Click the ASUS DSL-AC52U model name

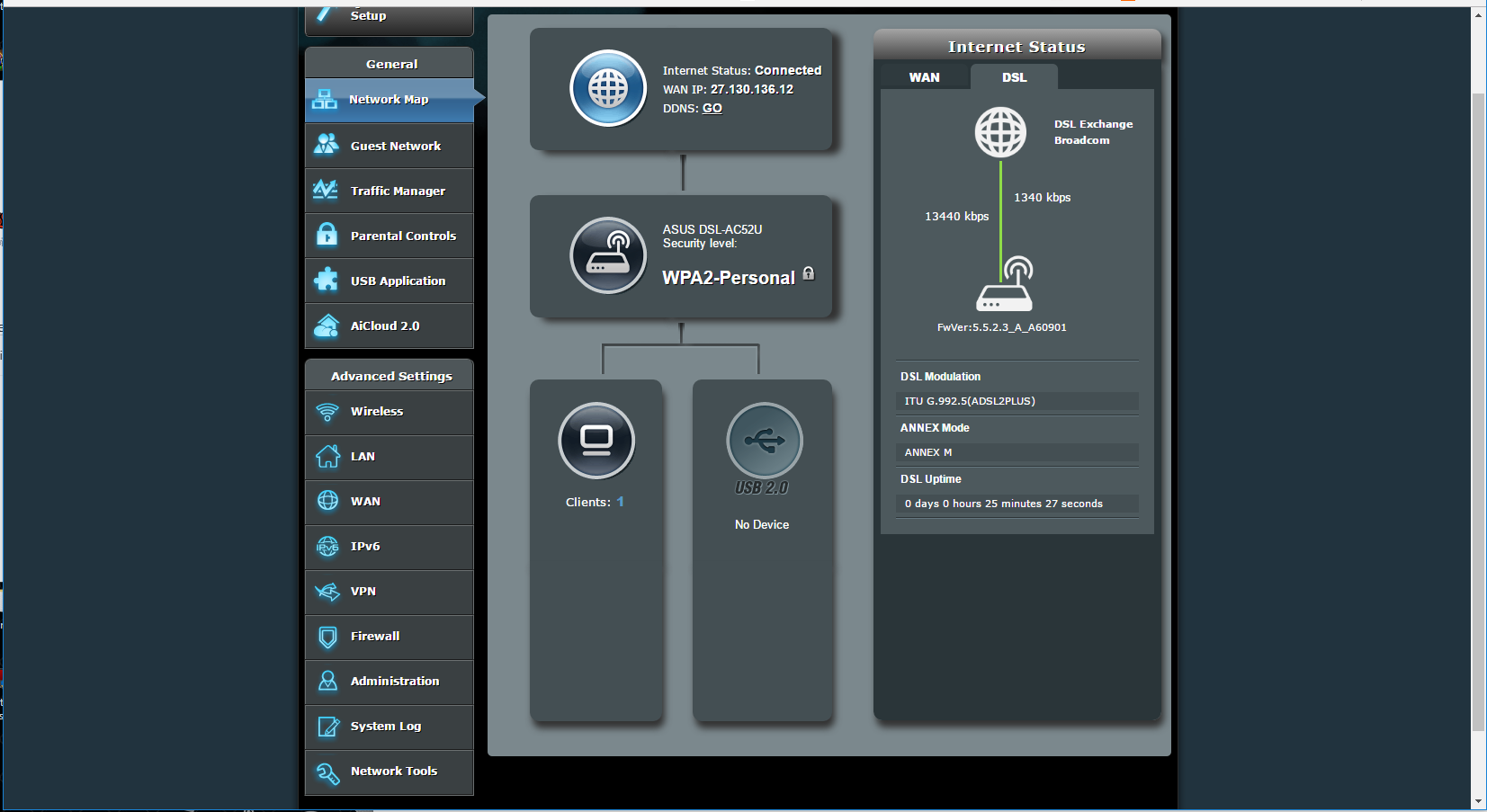click(712, 229)
